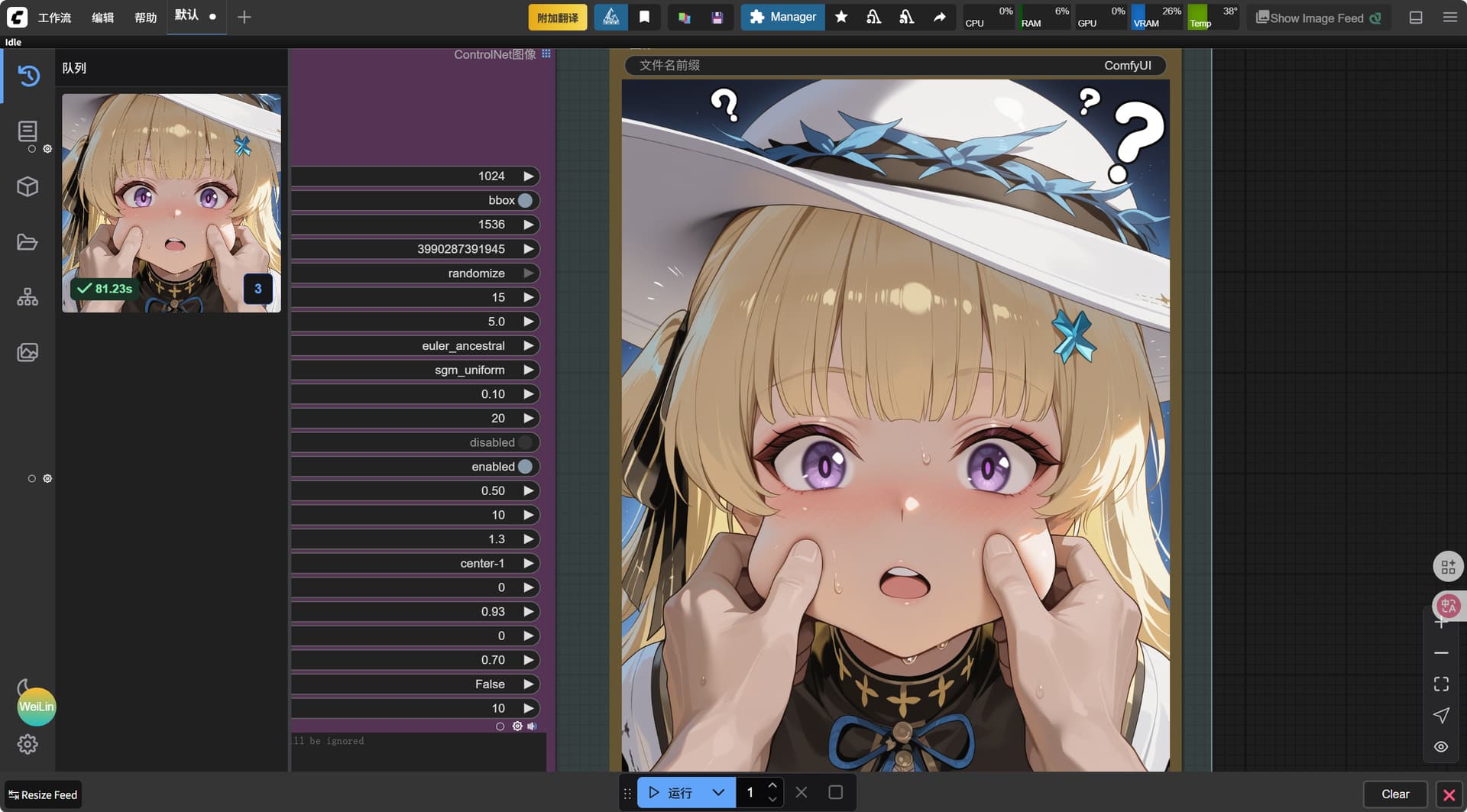This screenshot has width=1467, height=812.
Task: Open the queue result thumbnail
Action: click(x=171, y=202)
